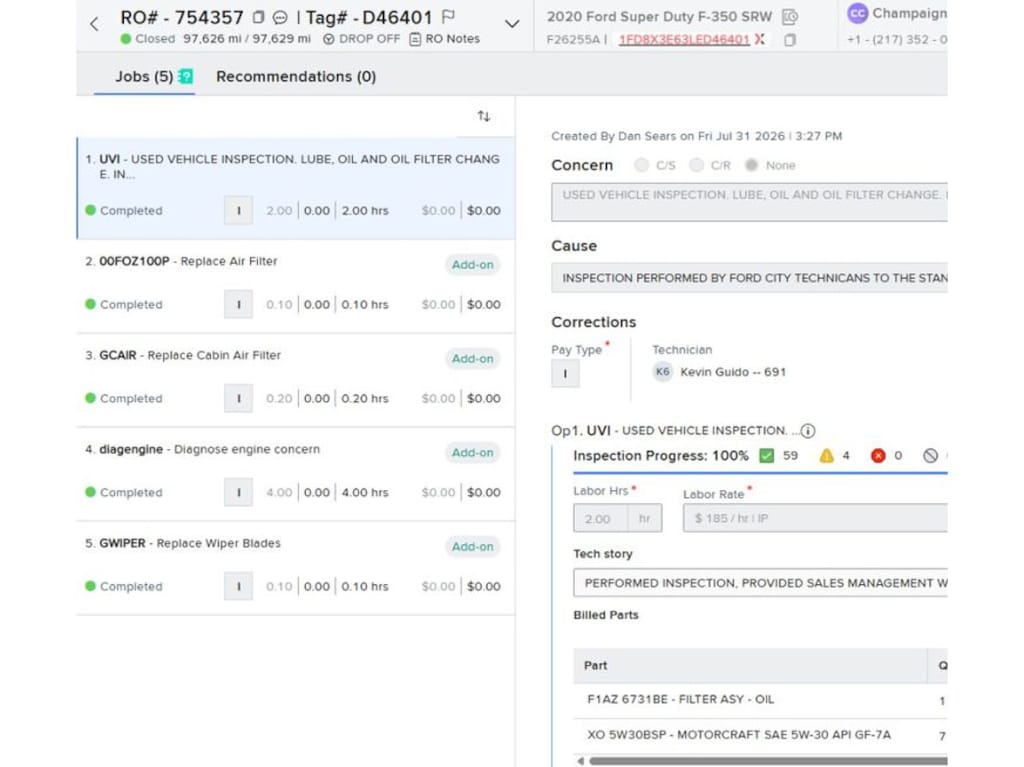Reorder jobs using the sort arrows icon
The height and width of the screenshot is (767, 1024).
(x=483, y=116)
